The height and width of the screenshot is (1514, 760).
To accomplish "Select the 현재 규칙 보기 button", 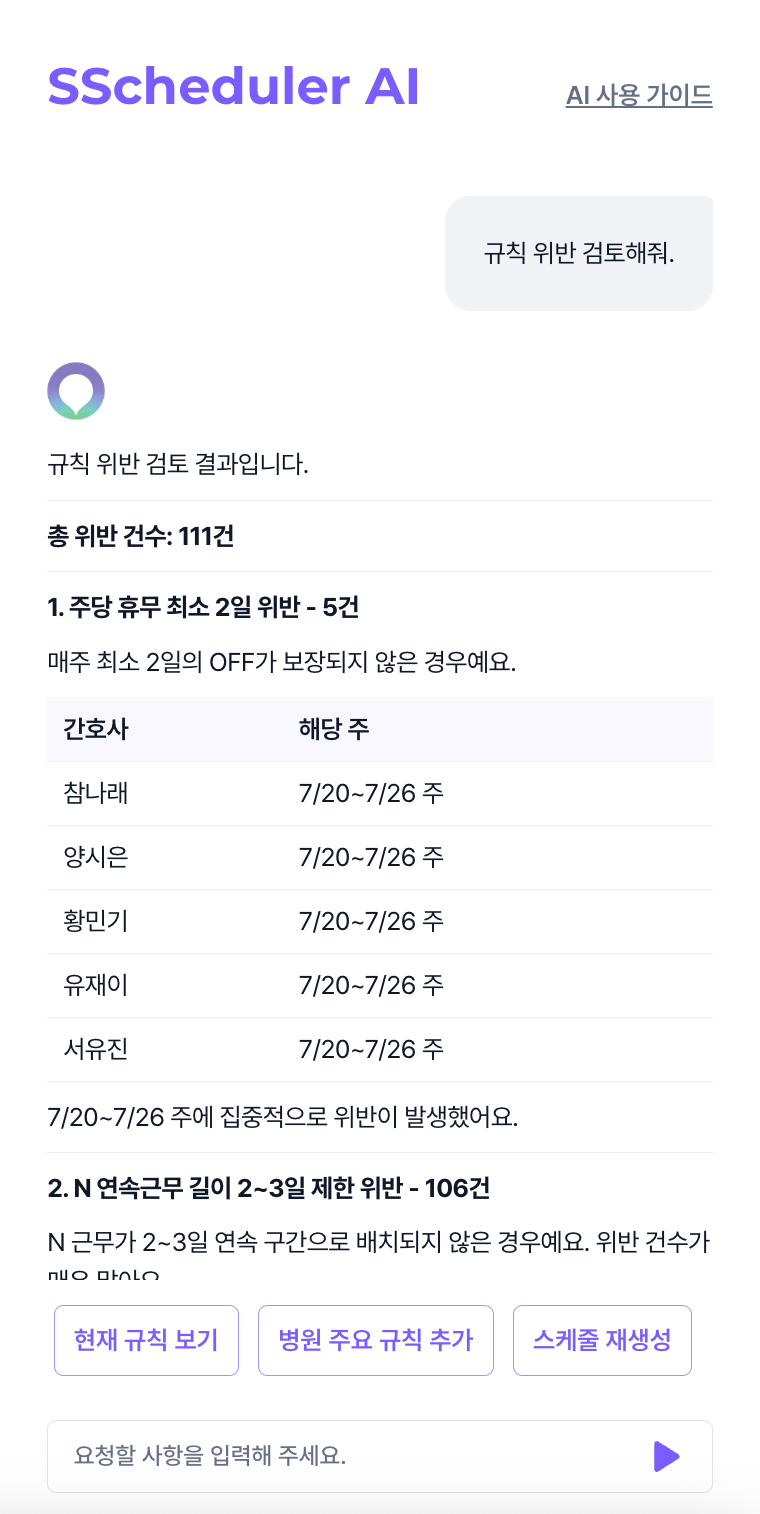I will pos(146,1340).
